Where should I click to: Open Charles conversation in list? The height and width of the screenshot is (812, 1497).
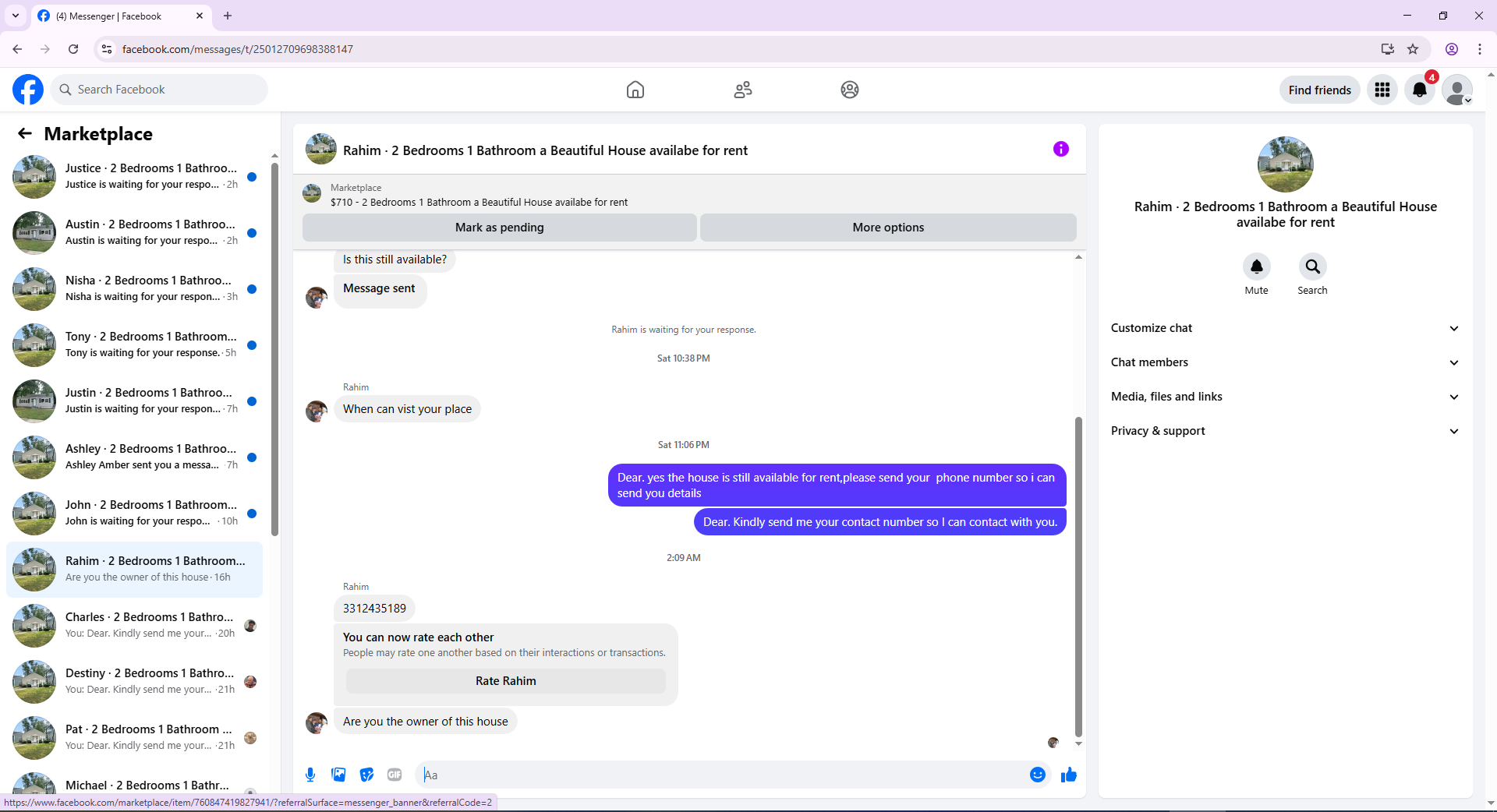click(x=135, y=625)
